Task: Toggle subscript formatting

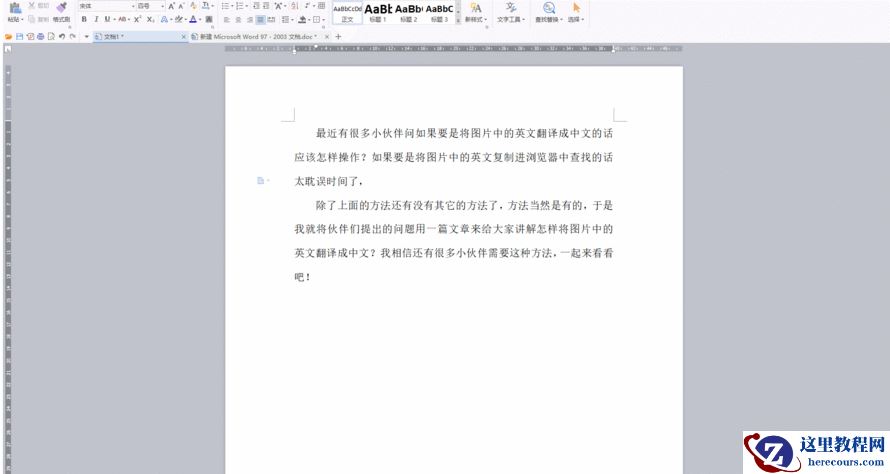Action: tap(150, 19)
